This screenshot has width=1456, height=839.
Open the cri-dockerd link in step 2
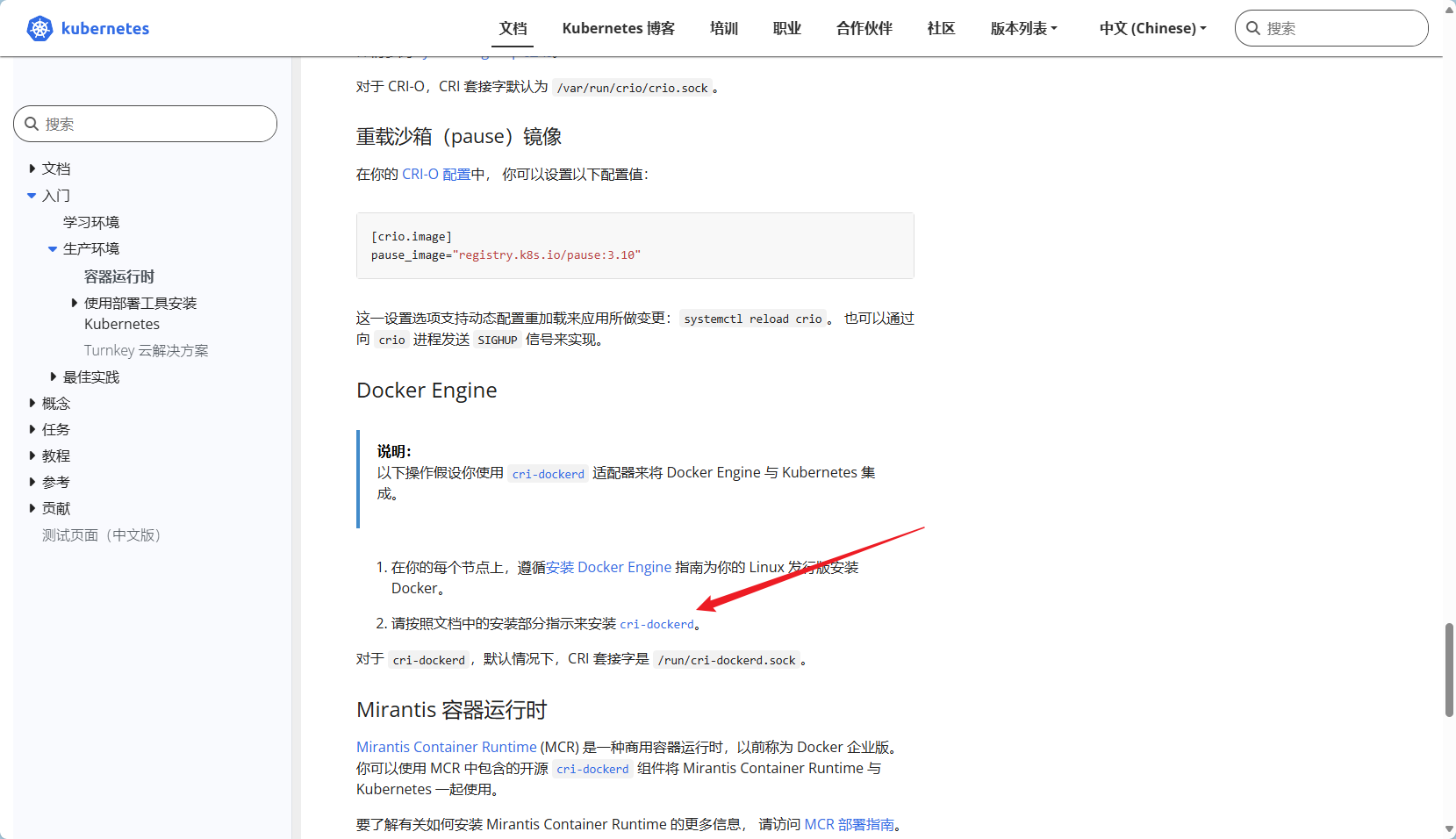coord(656,624)
